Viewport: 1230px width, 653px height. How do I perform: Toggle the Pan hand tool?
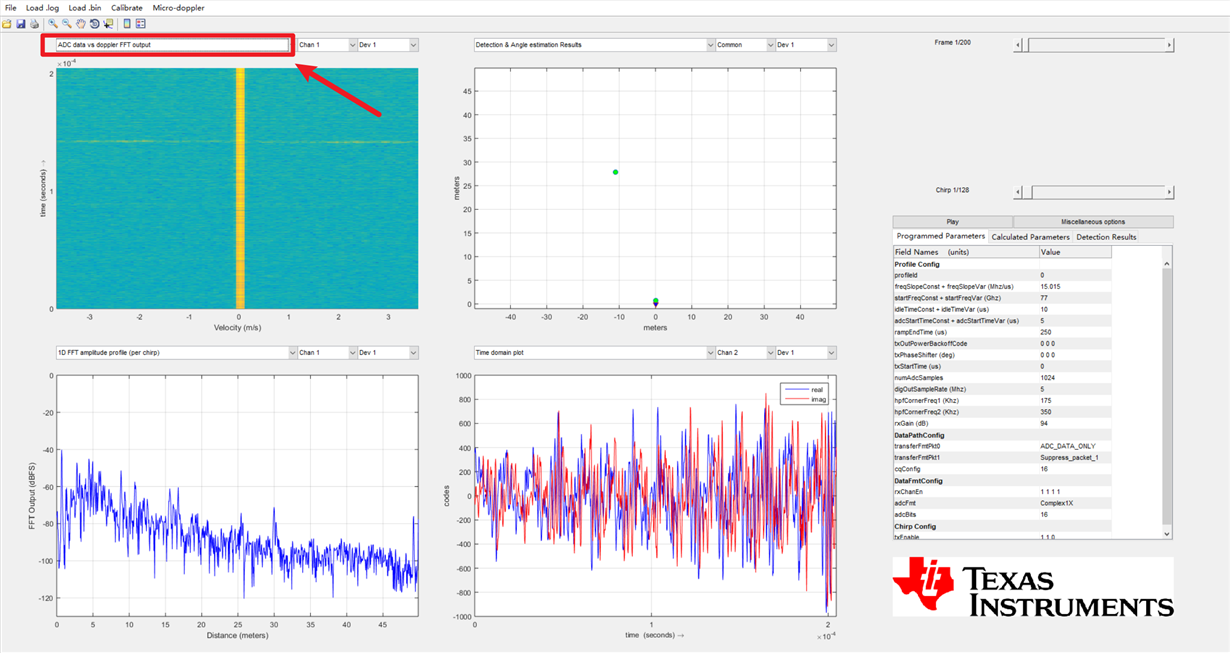(x=80, y=24)
